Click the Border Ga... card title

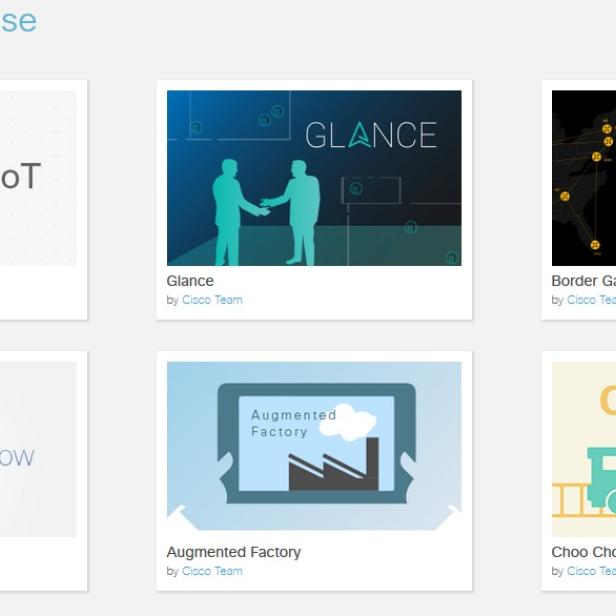[x=583, y=281]
